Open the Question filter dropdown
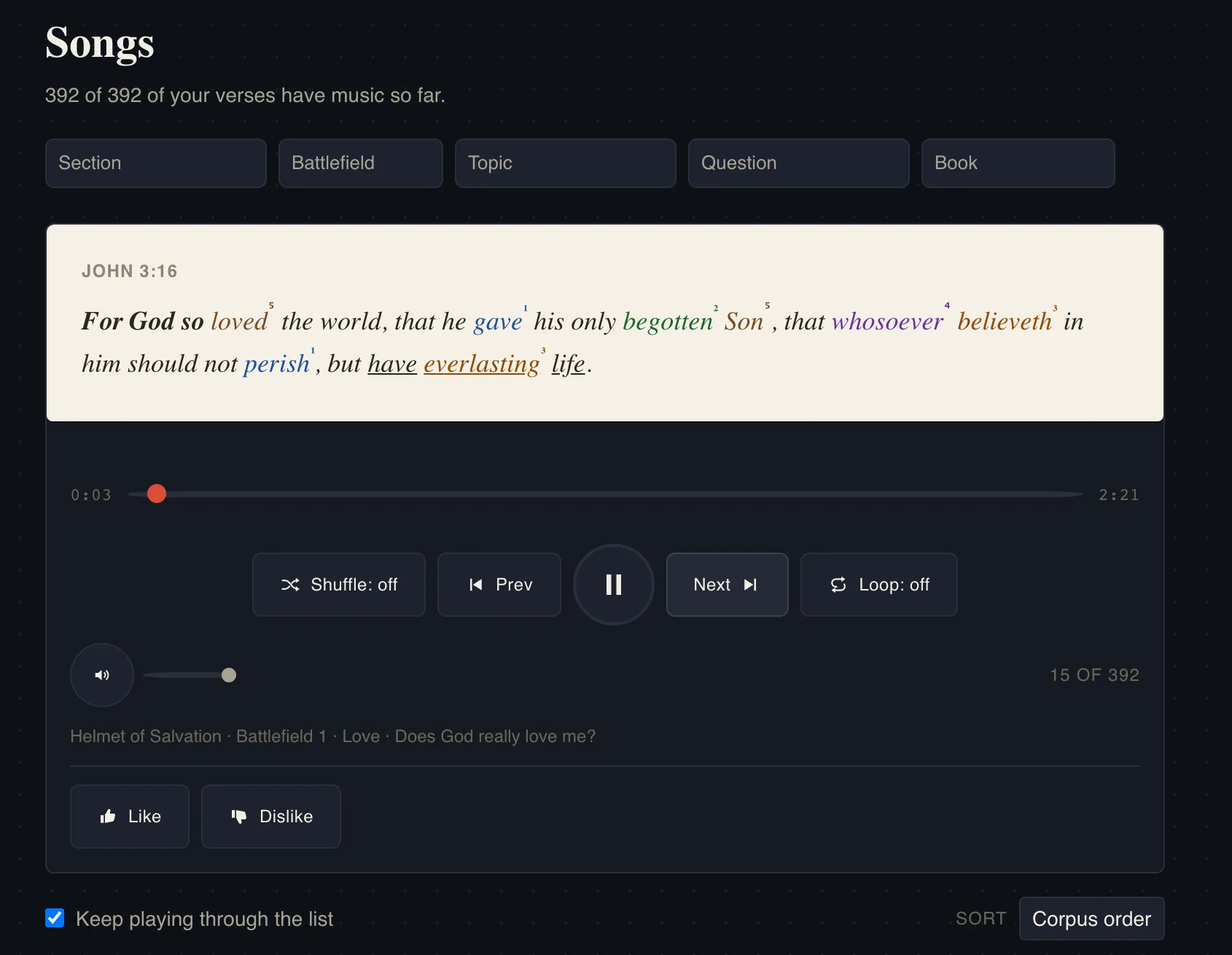Viewport: 1232px width, 955px height. (x=799, y=163)
